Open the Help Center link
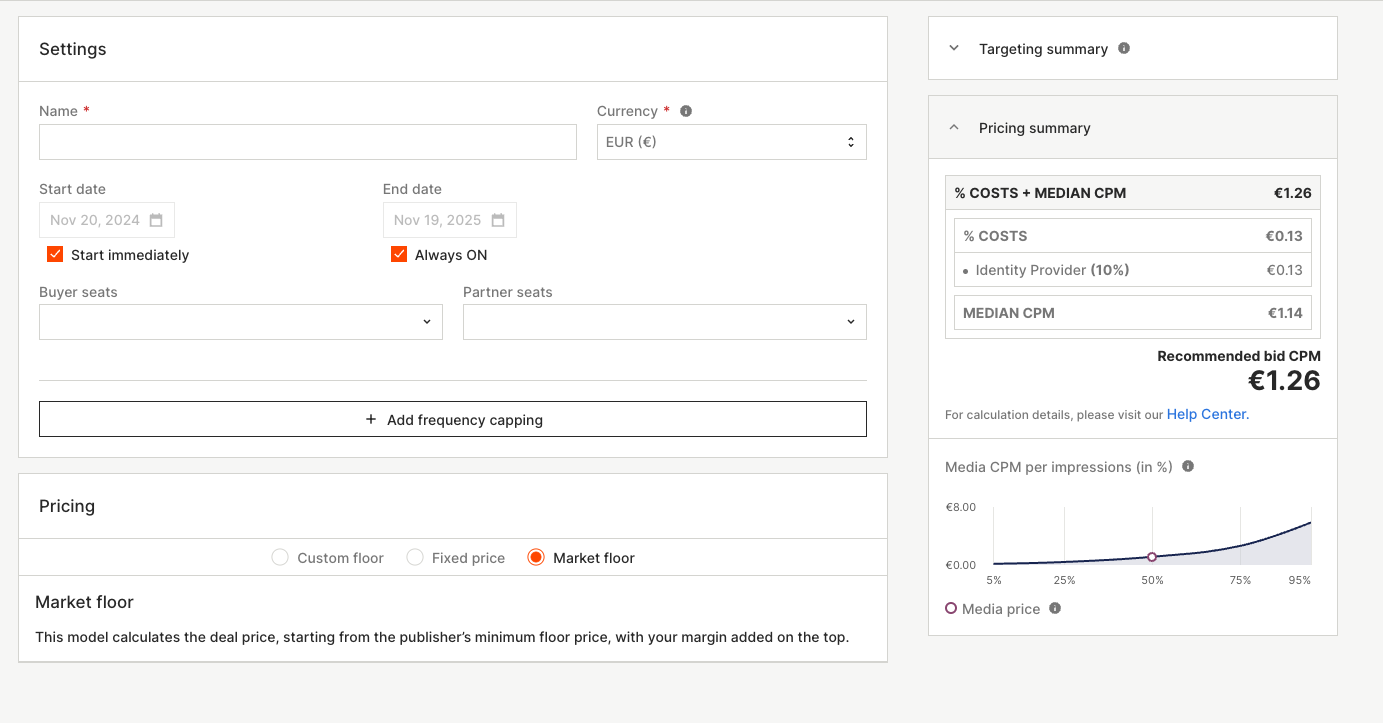The height and width of the screenshot is (723, 1383). click(x=1207, y=414)
